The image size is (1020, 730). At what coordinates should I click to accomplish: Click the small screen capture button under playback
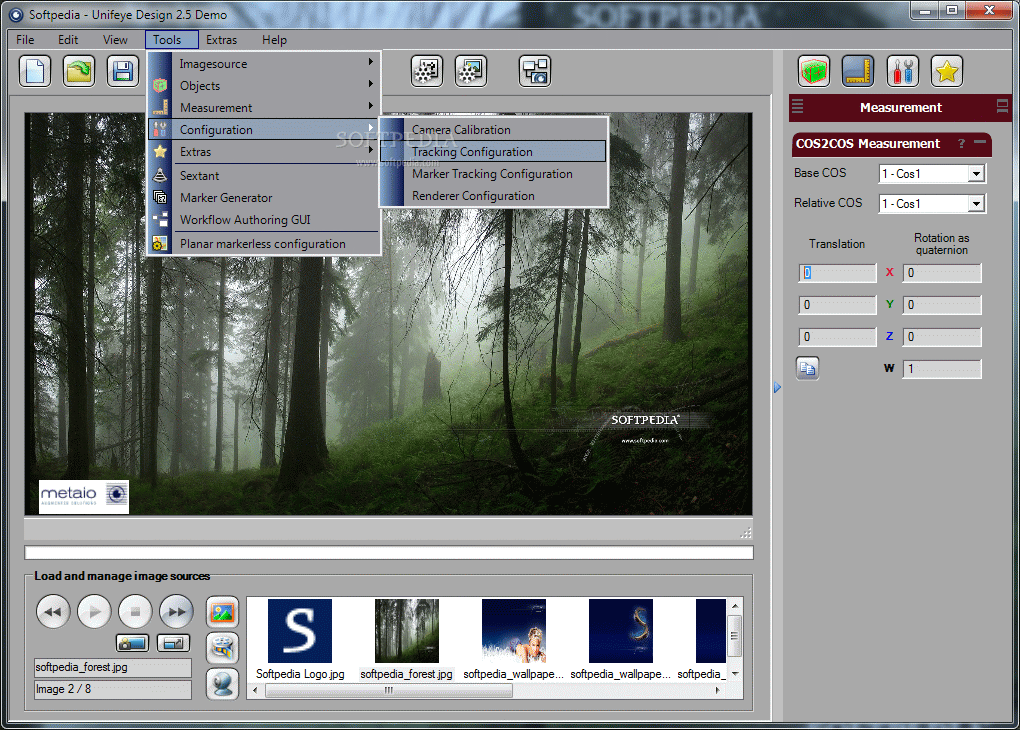tap(174, 643)
